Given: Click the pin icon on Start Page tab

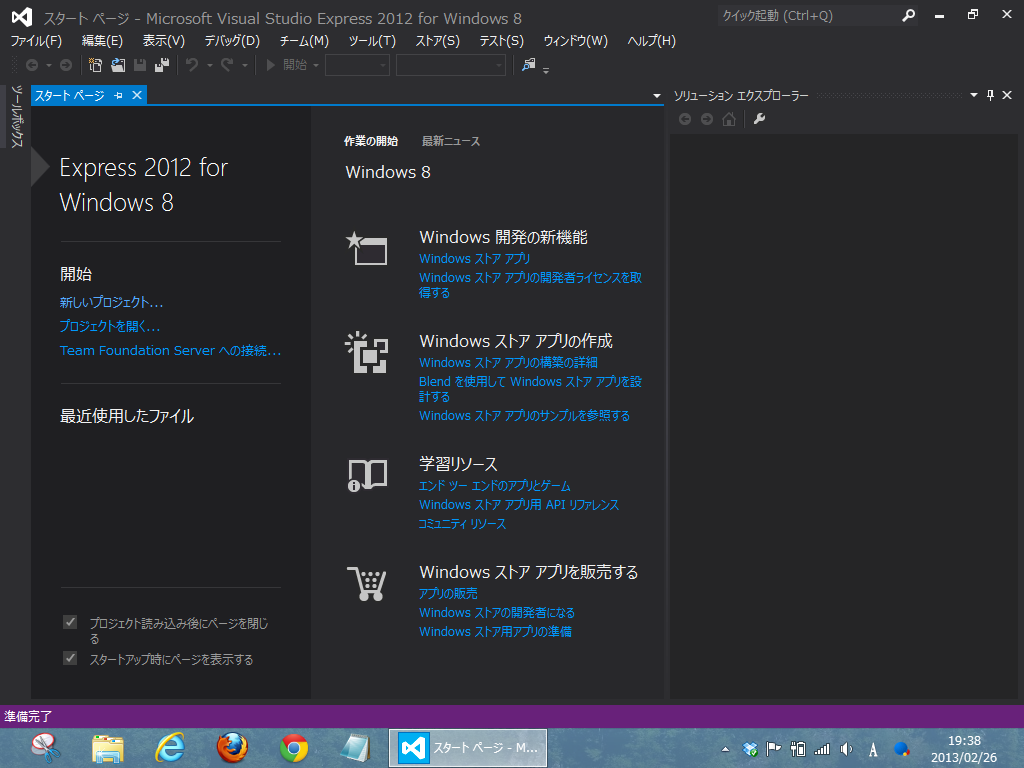Looking at the screenshot, I should point(118,95).
